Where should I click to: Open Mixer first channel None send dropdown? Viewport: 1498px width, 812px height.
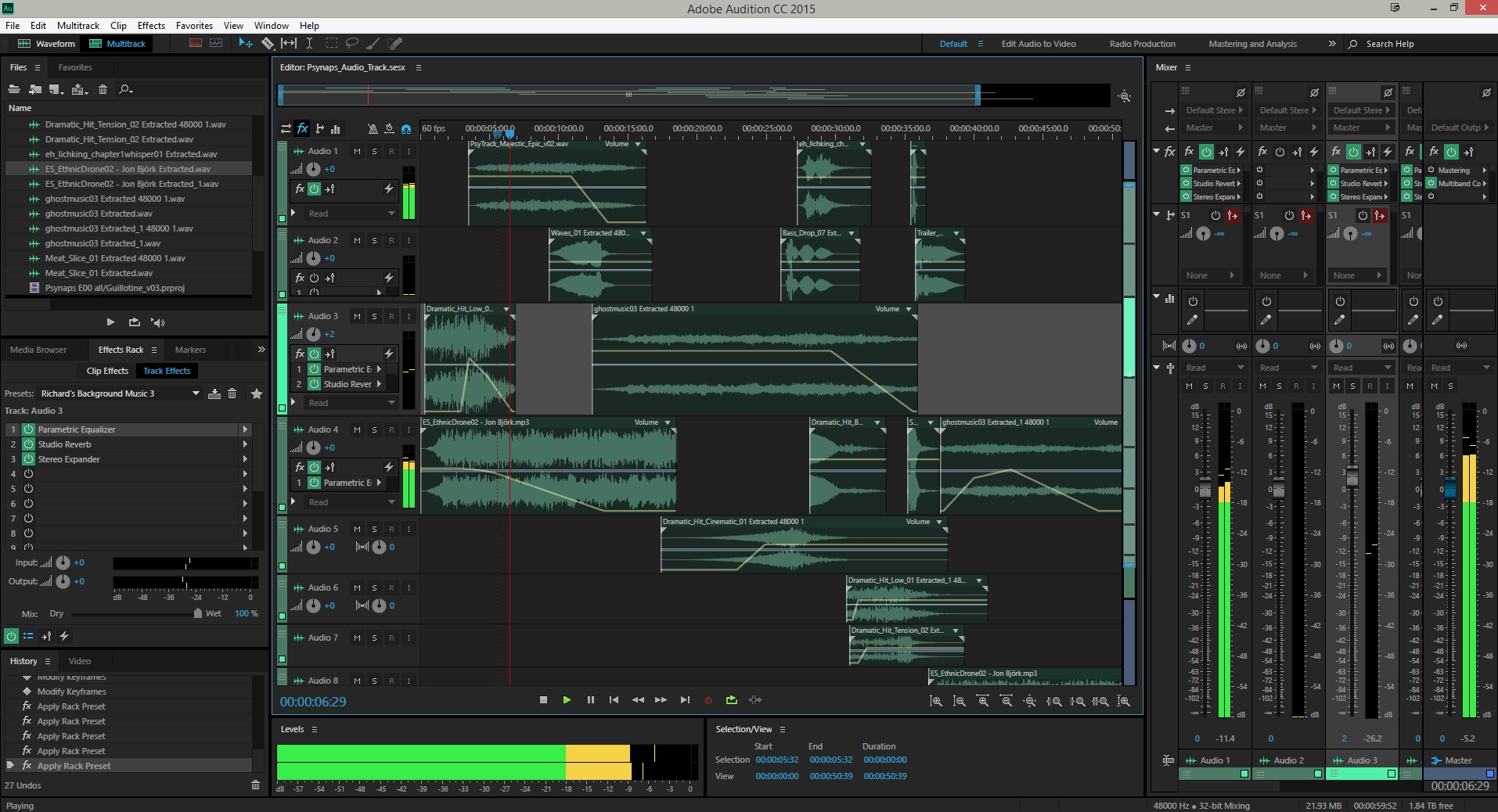click(1209, 275)
